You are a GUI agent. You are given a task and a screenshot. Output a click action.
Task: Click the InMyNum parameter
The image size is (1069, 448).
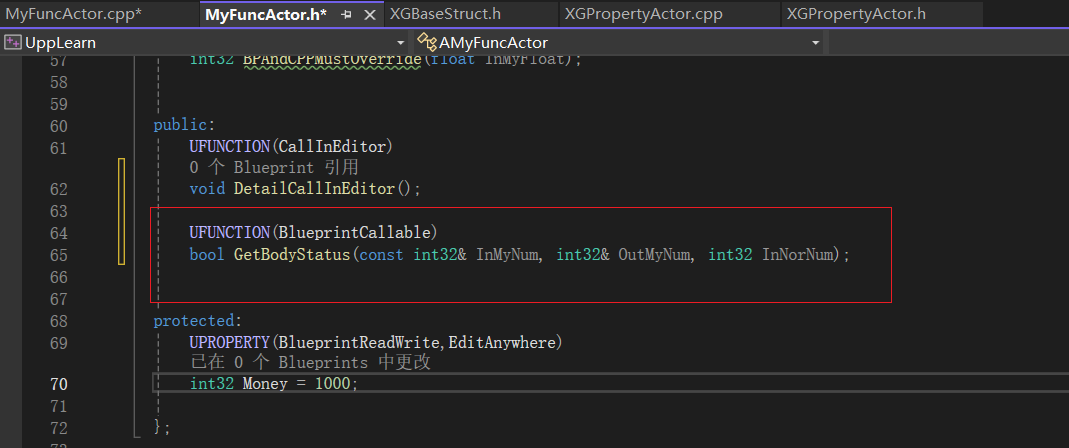click(508, 255)
